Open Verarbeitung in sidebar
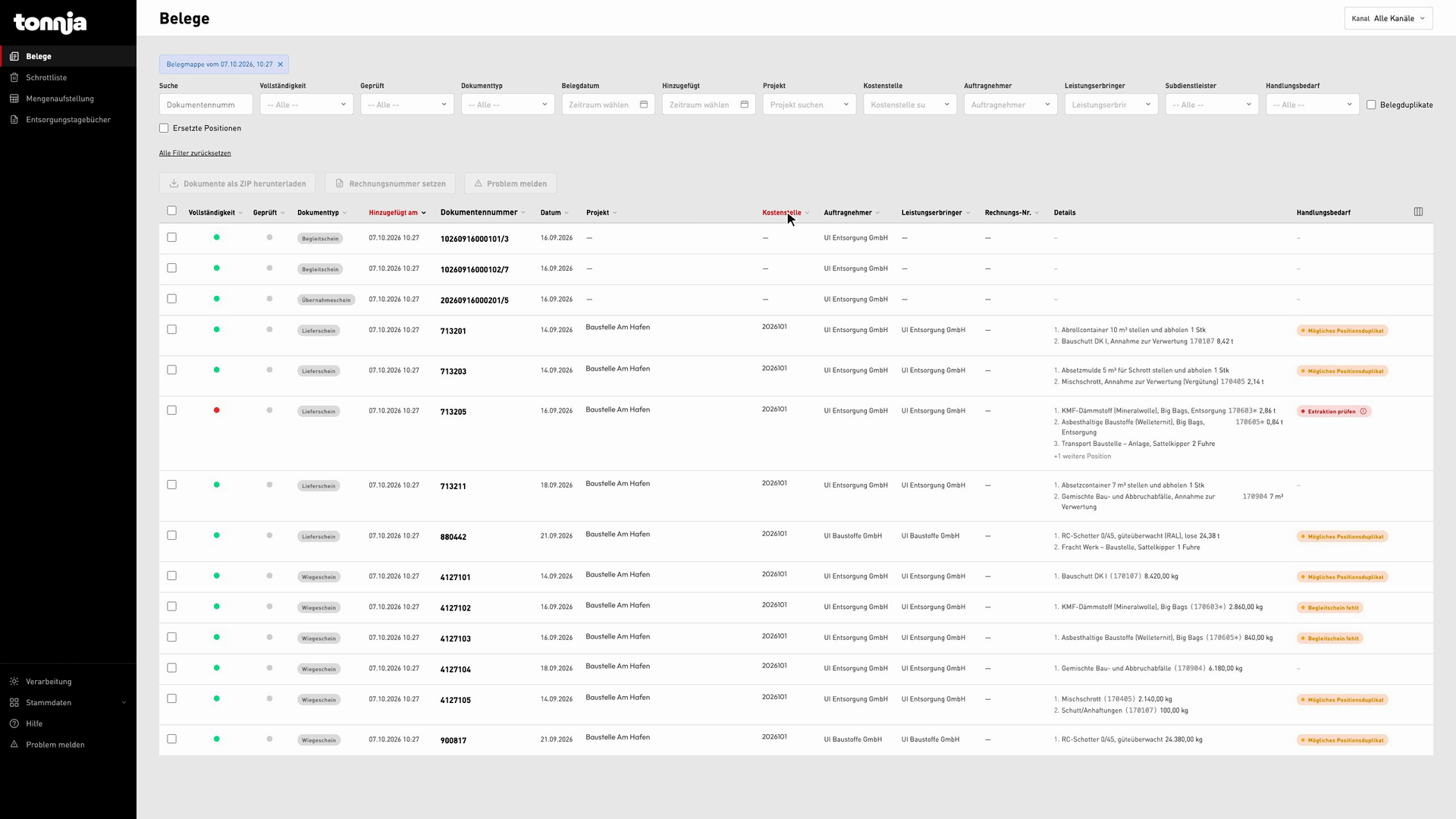This screenshot has width=1456, height=819. click(49, 682)
